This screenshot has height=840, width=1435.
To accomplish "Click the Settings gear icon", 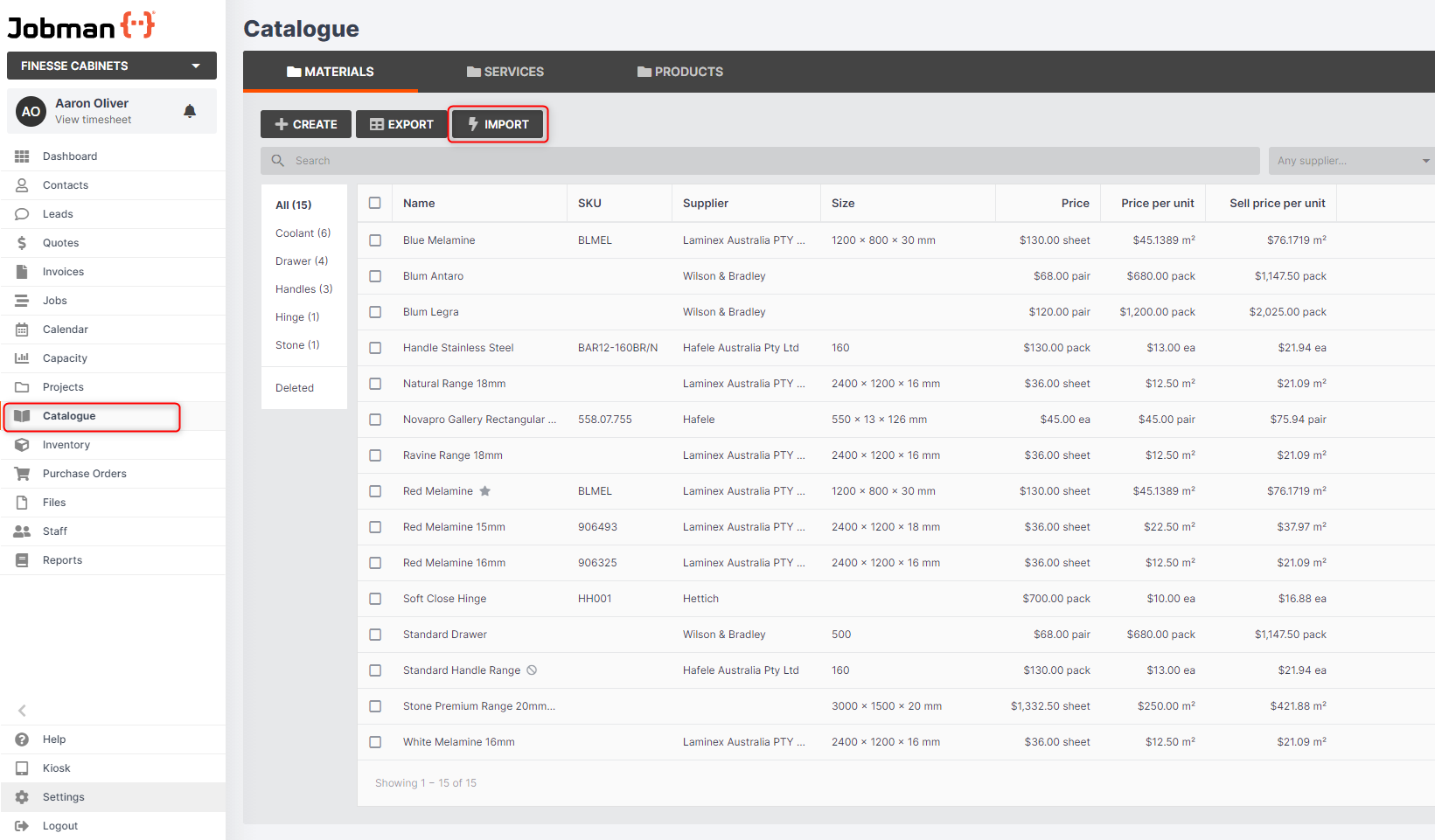I will [22, 797].
